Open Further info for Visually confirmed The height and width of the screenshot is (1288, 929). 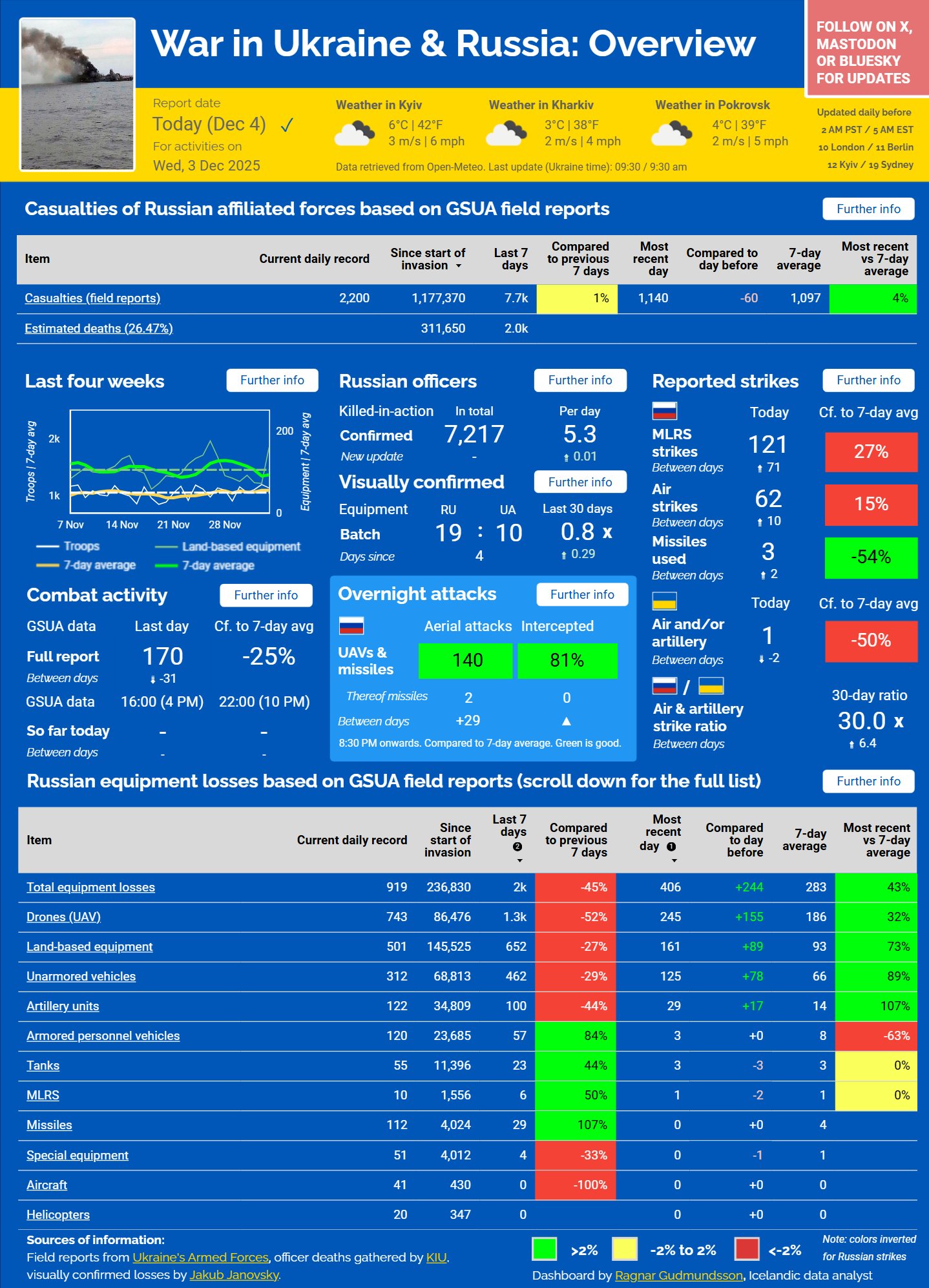(580, 482)
